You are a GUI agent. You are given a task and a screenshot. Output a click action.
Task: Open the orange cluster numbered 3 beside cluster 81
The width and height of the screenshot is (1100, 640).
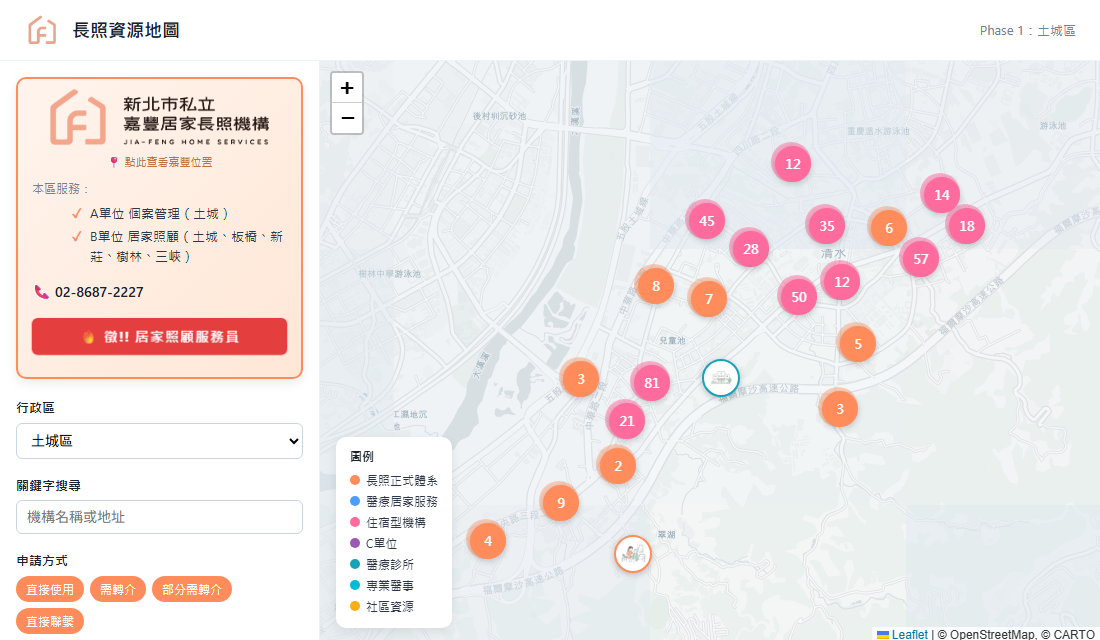581,379
